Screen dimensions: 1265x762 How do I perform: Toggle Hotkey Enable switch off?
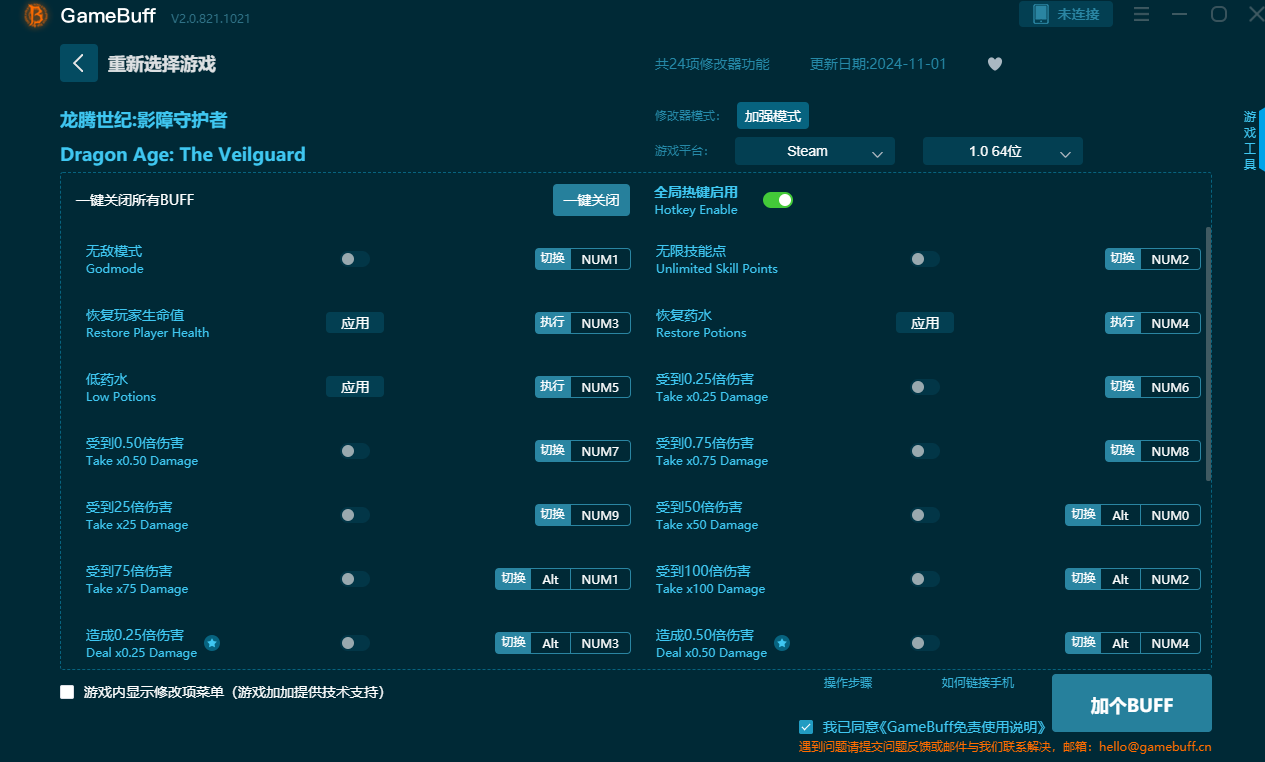778,200
